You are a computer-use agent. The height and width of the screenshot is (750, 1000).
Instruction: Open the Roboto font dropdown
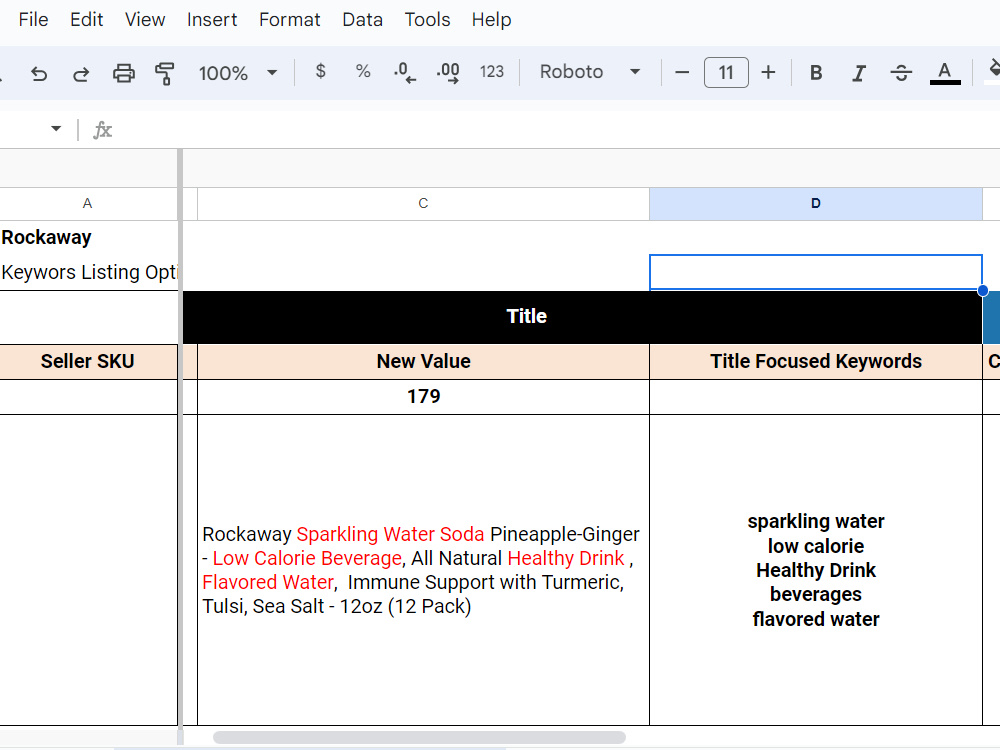click(589, 71)
